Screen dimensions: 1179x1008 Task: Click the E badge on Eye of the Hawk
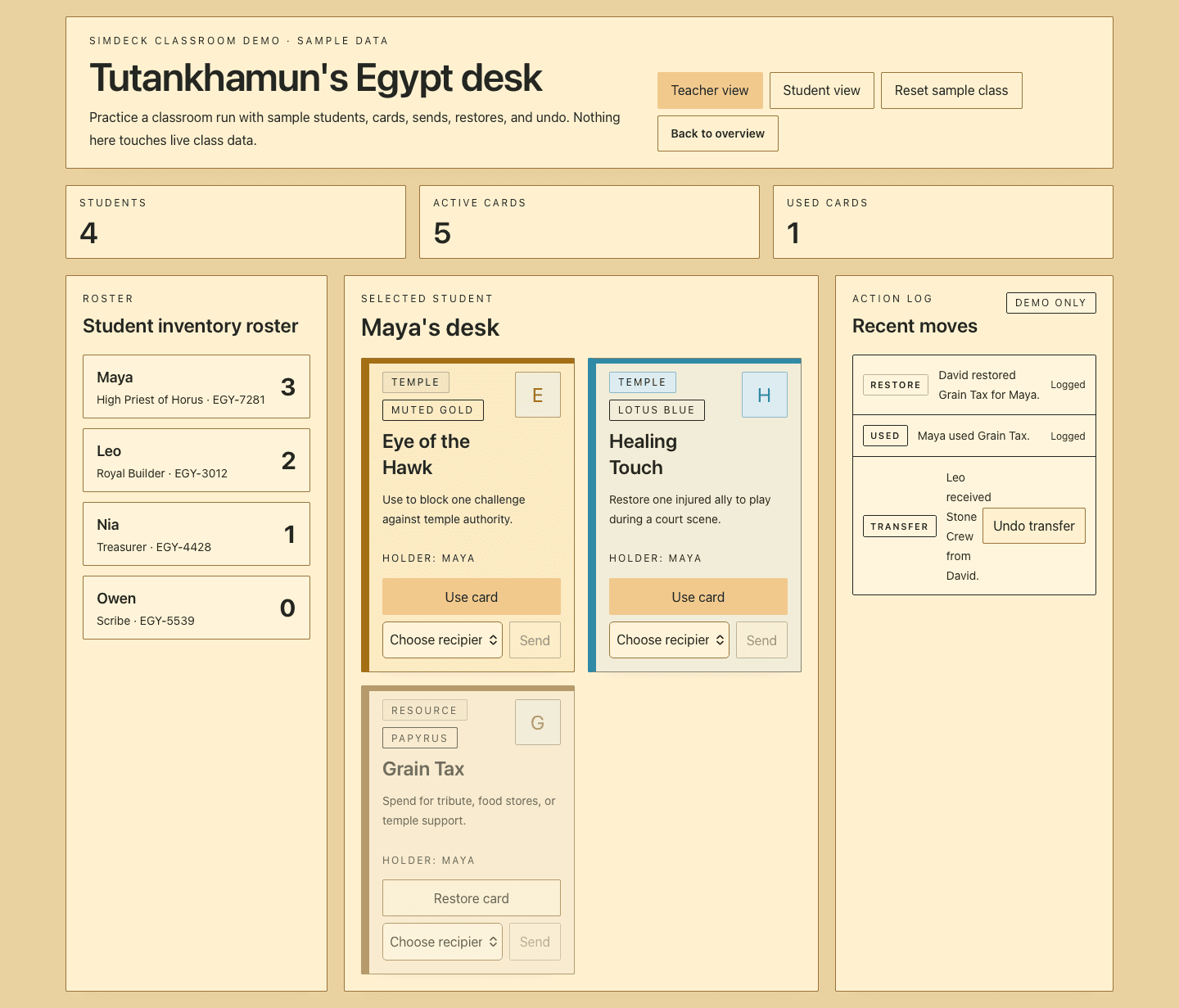538,395
